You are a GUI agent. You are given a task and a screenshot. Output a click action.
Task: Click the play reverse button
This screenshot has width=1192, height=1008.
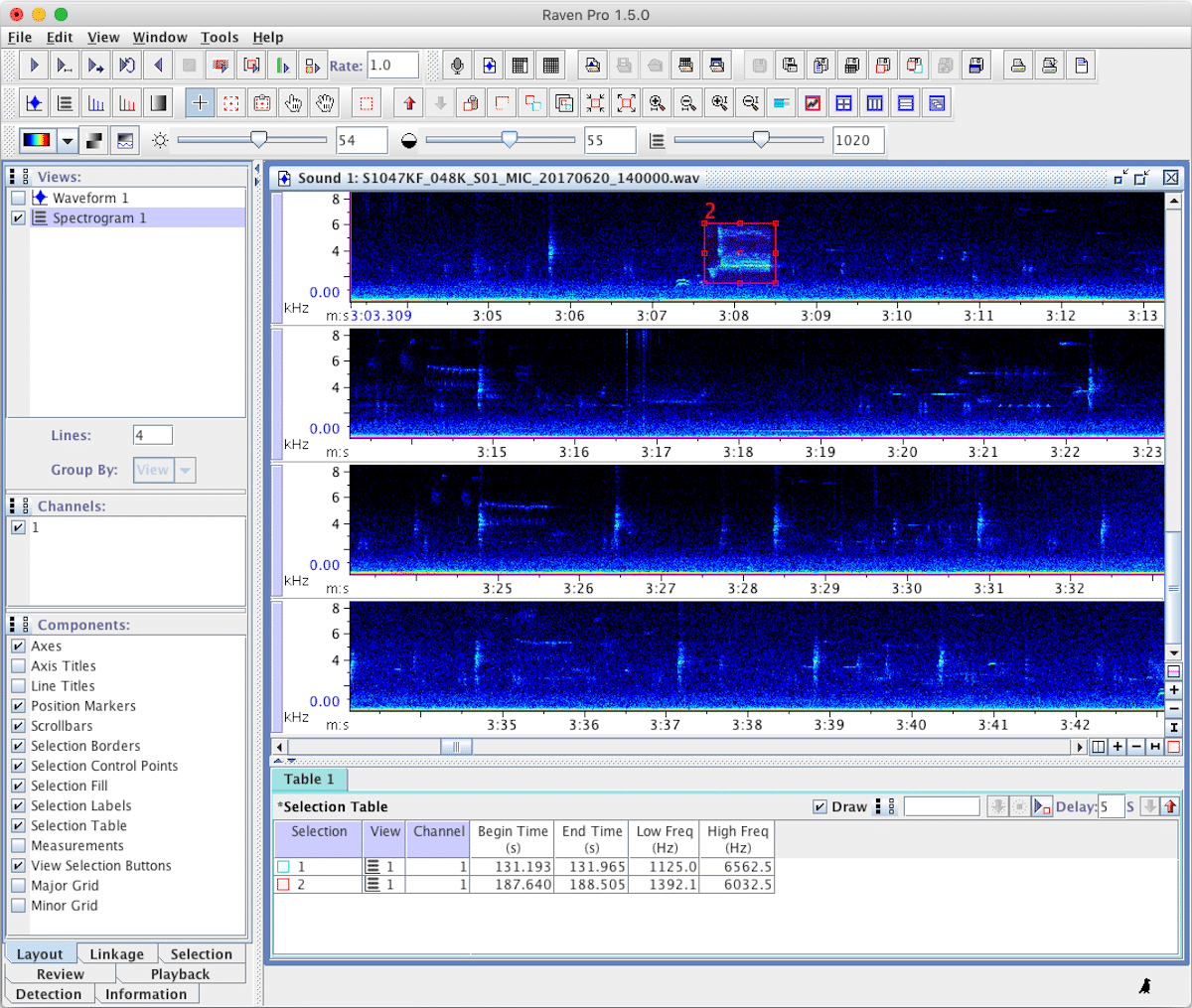pyautogui.click(x=158, y=66)
